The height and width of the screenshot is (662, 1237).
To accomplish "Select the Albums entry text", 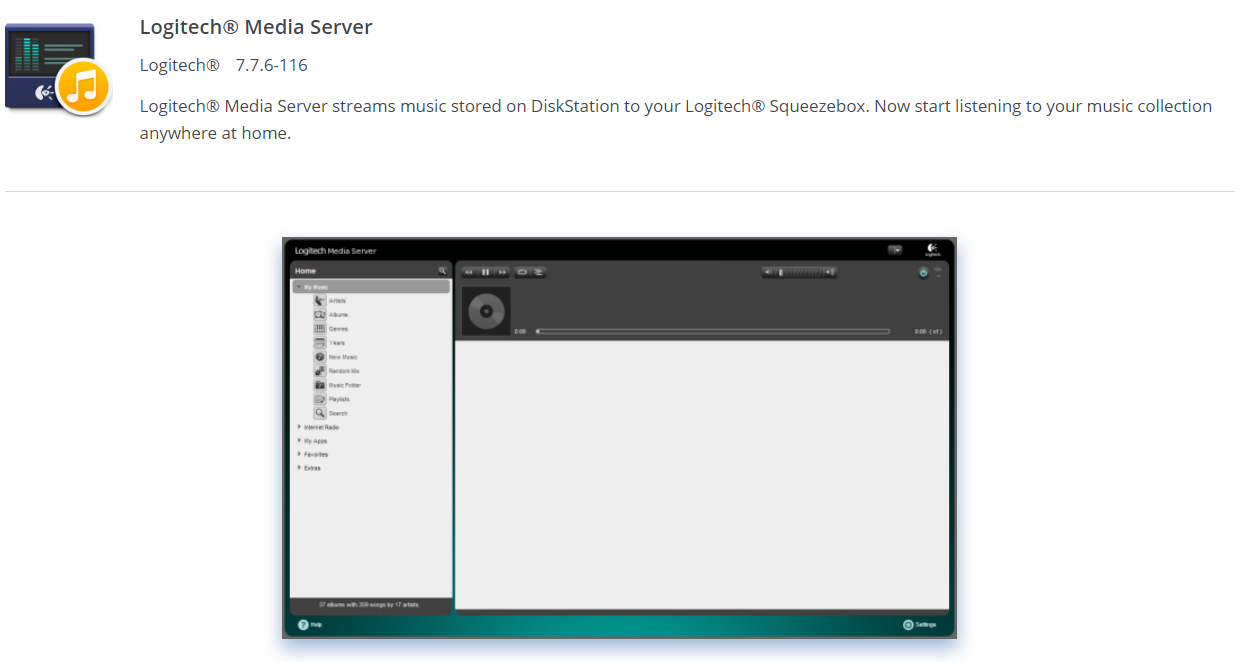I will [x=338, y=315].
